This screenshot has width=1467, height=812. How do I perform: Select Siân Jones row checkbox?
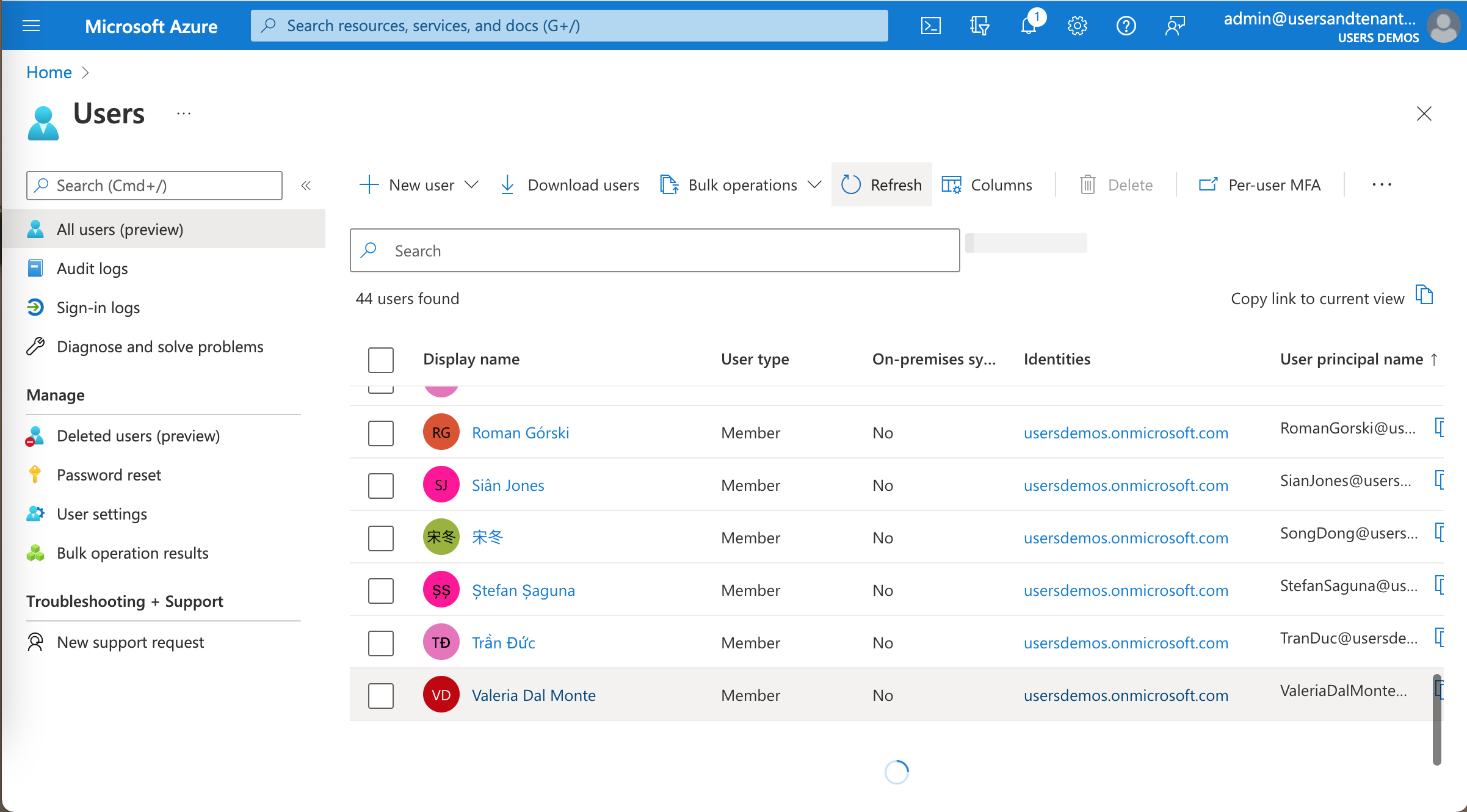pos(381,485)
